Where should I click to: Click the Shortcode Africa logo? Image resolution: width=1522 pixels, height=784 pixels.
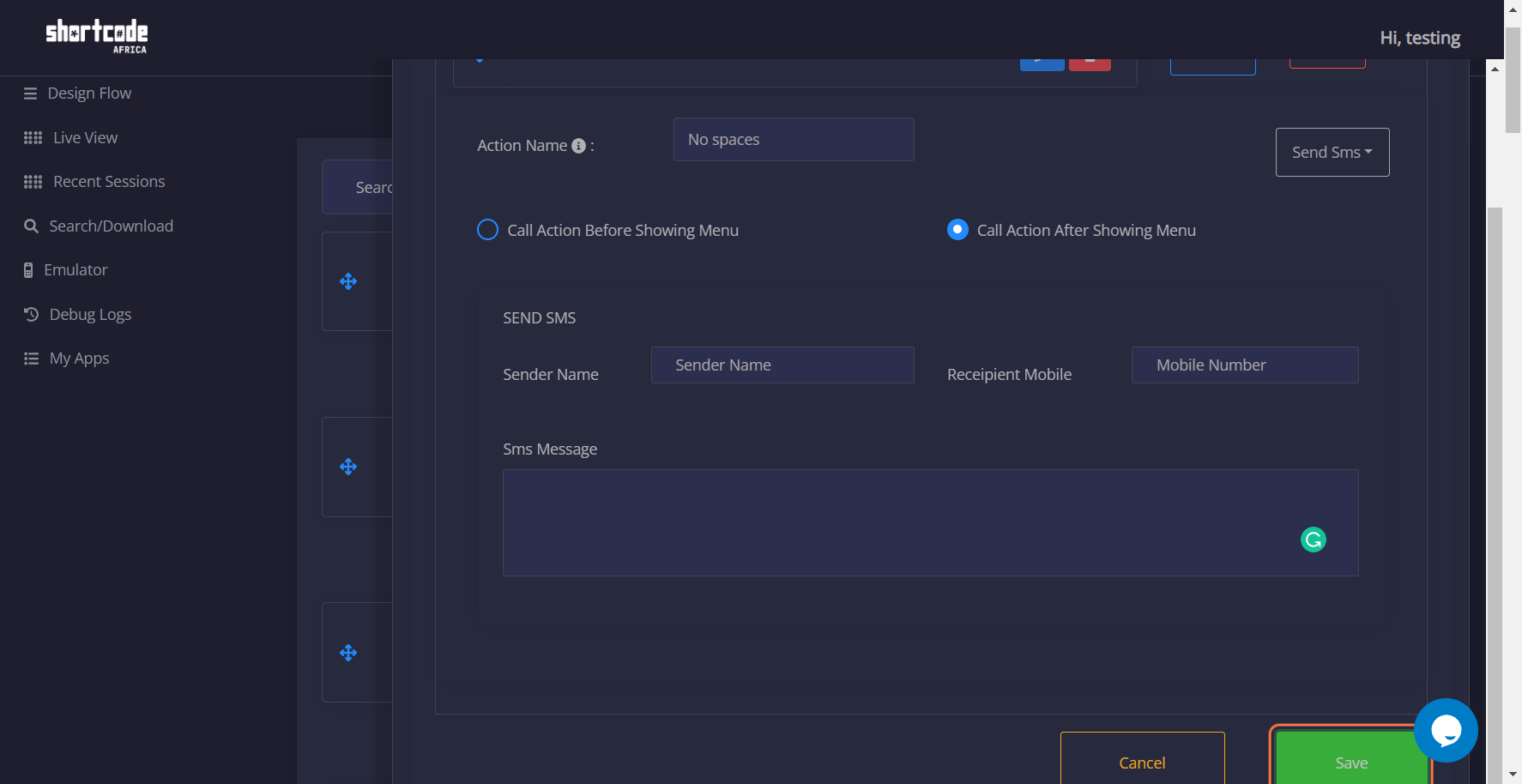pyautogui.click(x=97, y=36)
